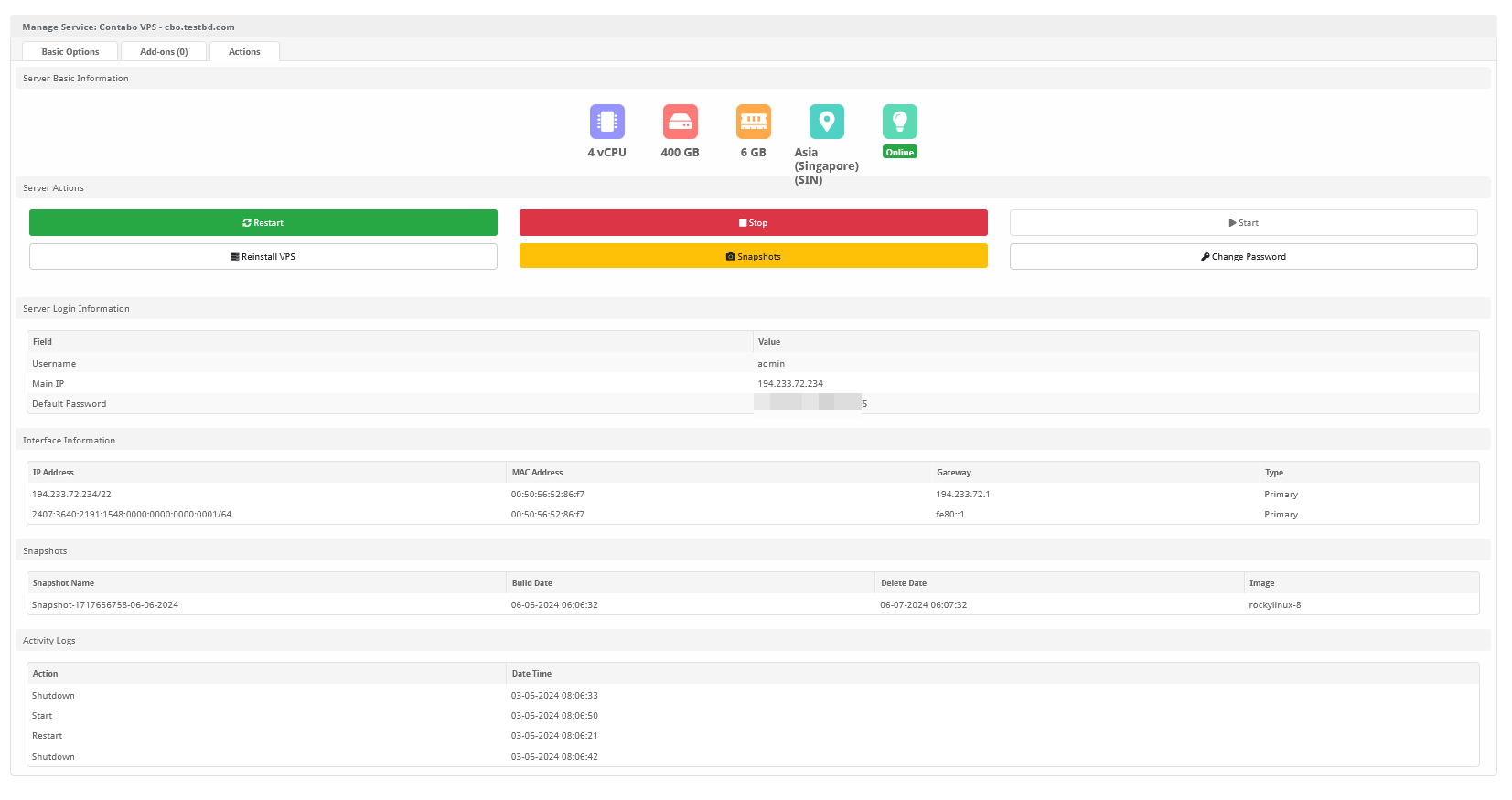Click the Server Actions section heading

coord(53,188)
